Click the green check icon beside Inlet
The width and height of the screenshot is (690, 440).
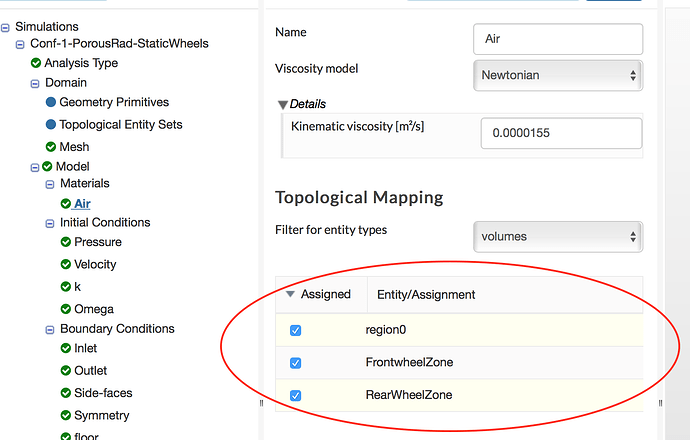65,348
